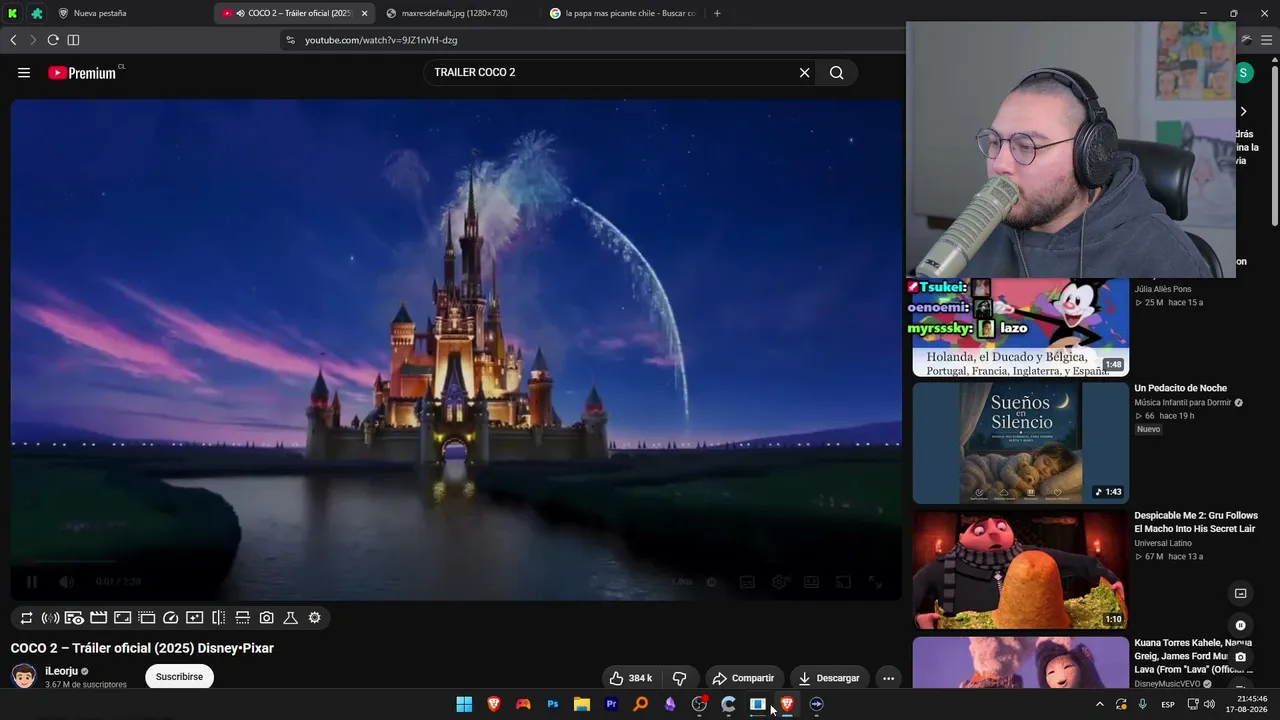Toggle subtitles in the video player
Image resolution: width=1280 pixels, height=720 pixels.
pyautogui.click(x=747, y=582)
